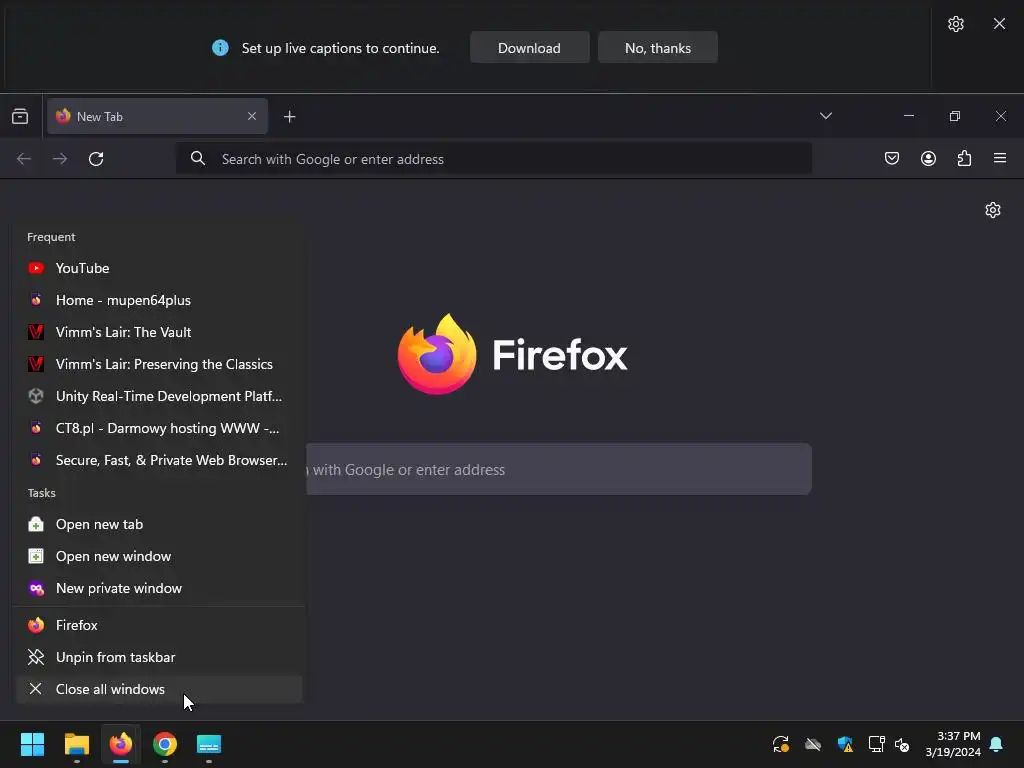The width and height of the screenshot is (1024, 768).
Task: Click Firefox taskbar icon
Action: (x=121, y=744)
